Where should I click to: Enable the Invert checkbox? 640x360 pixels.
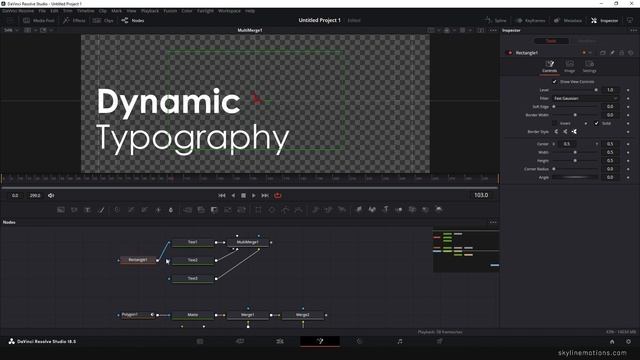pos(554,123)
